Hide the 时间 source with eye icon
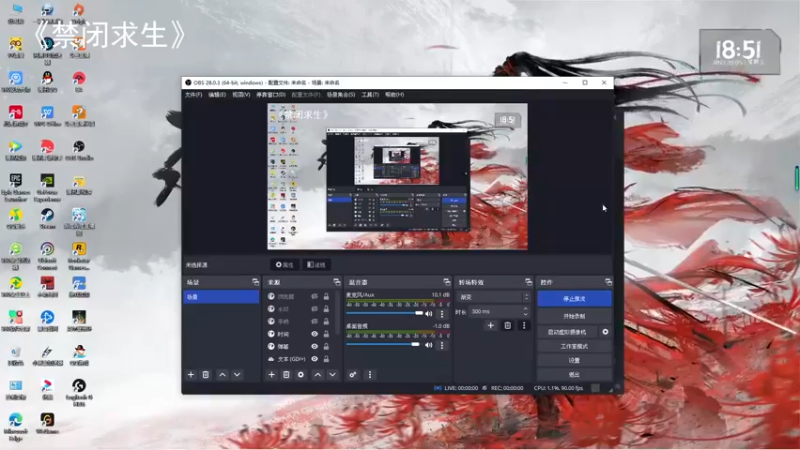800x450 pixels. click(x=314, y=334)
